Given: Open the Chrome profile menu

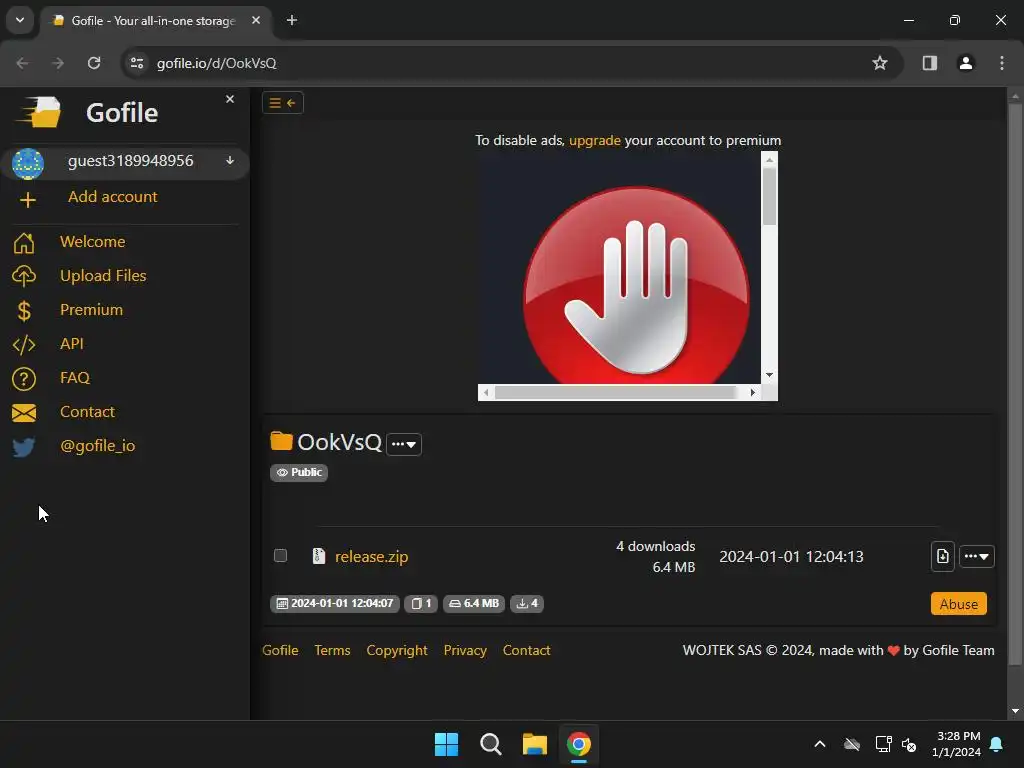Looking at the screenshot, I should pos(965,63).
